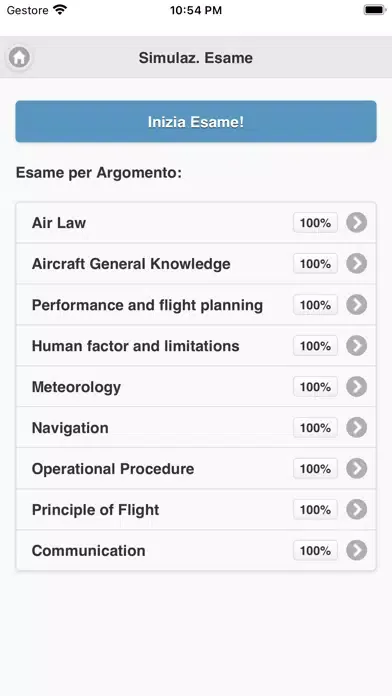
Task: Open Air Law chevron arrow
Action: (356, 223)
